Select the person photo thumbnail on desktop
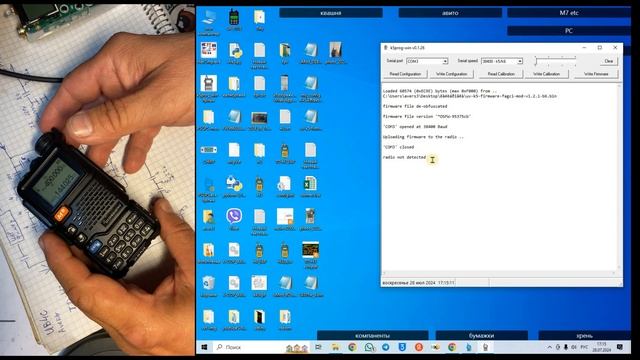Viewport: 640px width, 360px height. (x=336, y=53)
